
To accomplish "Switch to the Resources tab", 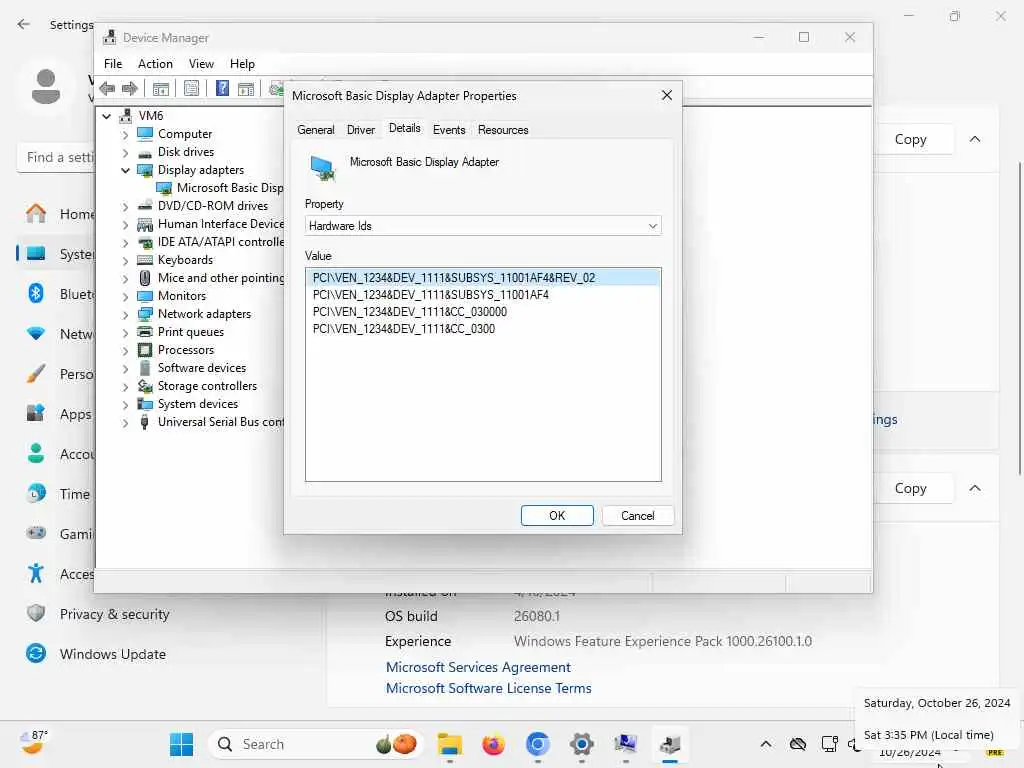I will pyautogui.click(x=503, y=130).
